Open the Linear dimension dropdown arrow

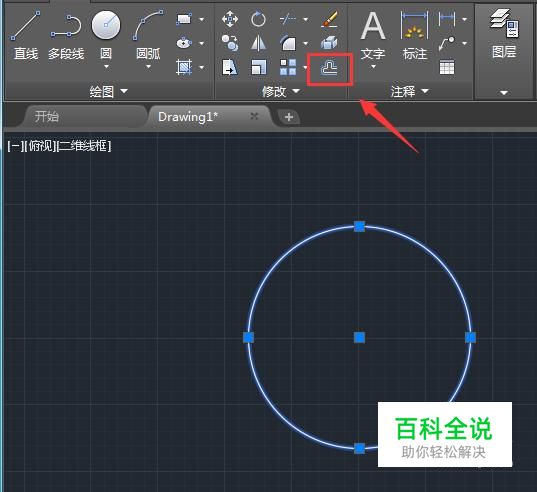point(465,20)
